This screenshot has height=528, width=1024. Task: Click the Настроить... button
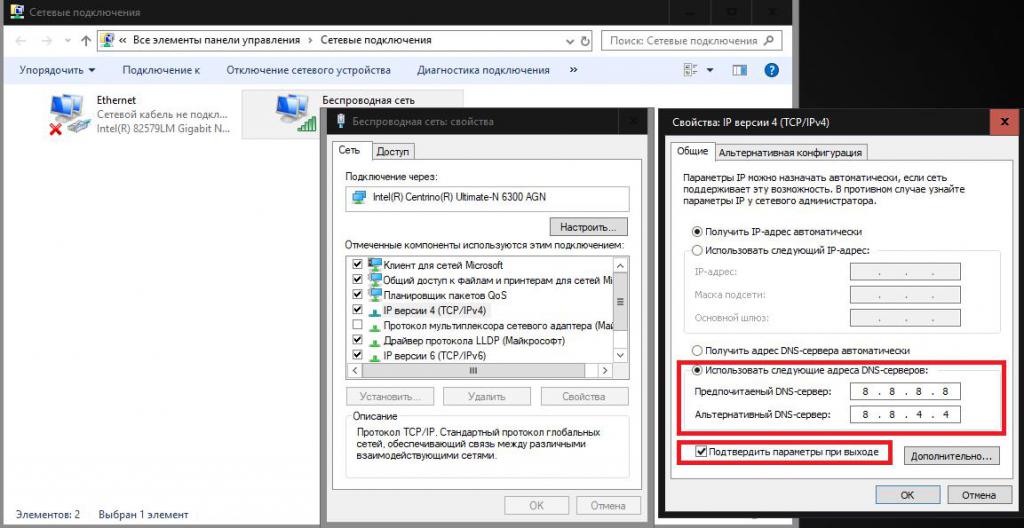[588, 227]
